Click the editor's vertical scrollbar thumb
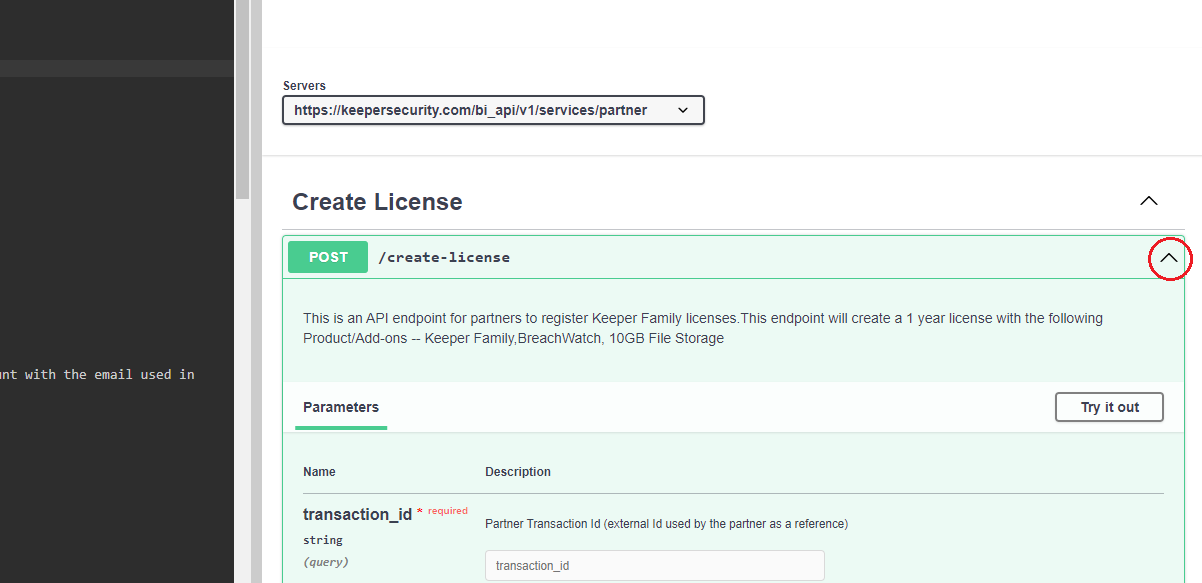Screen dimensions: 1202x583 tap(242, 100)
